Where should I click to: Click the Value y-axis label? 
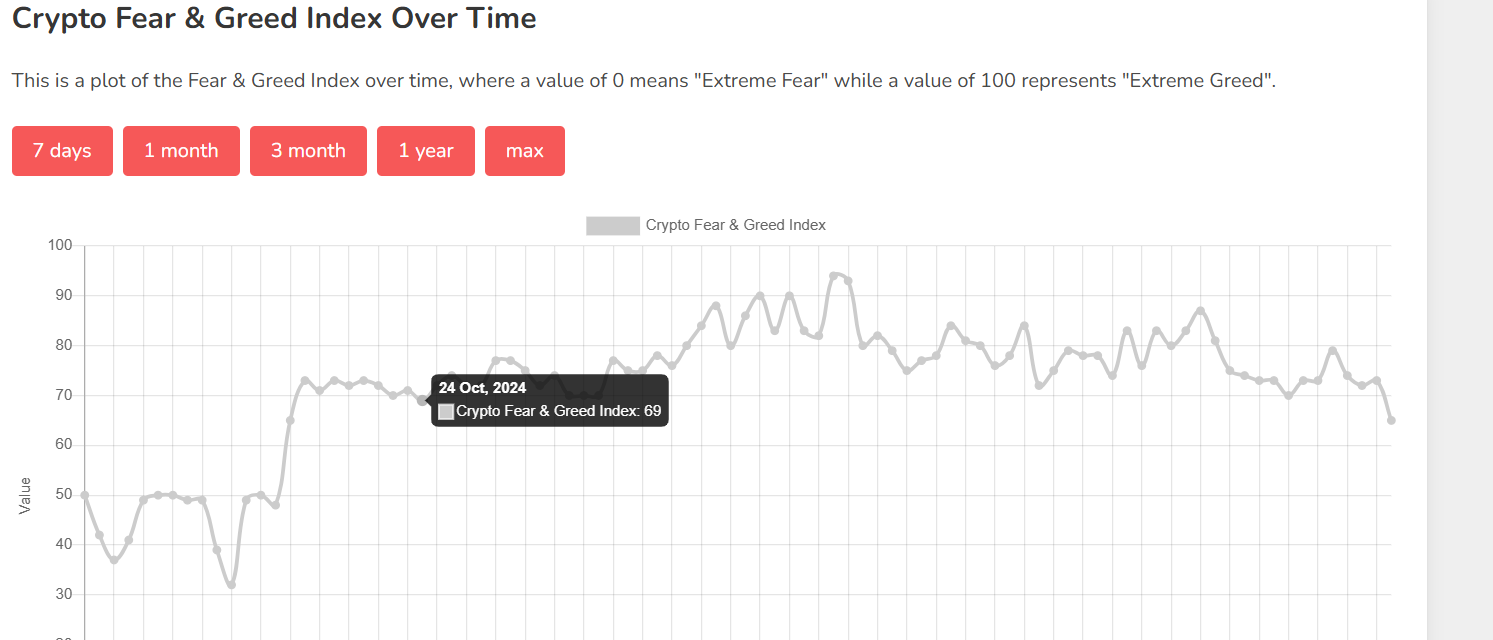pos(26,496)
